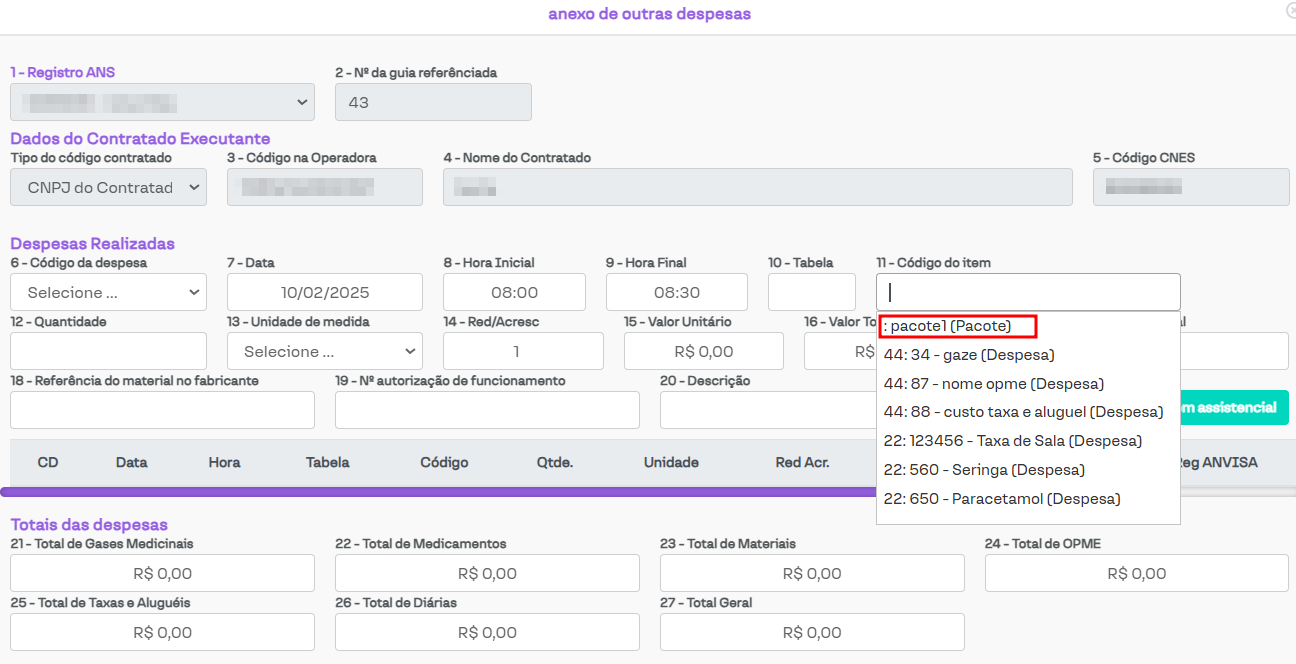
Task: Click the Referência do material no fabricante field
Action: point(162,410)
